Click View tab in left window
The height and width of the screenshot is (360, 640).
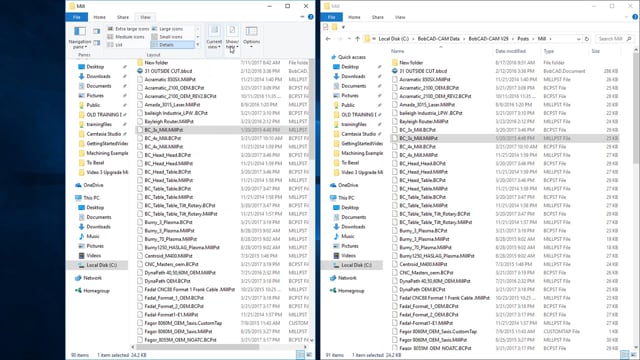(x=145, y=17)
